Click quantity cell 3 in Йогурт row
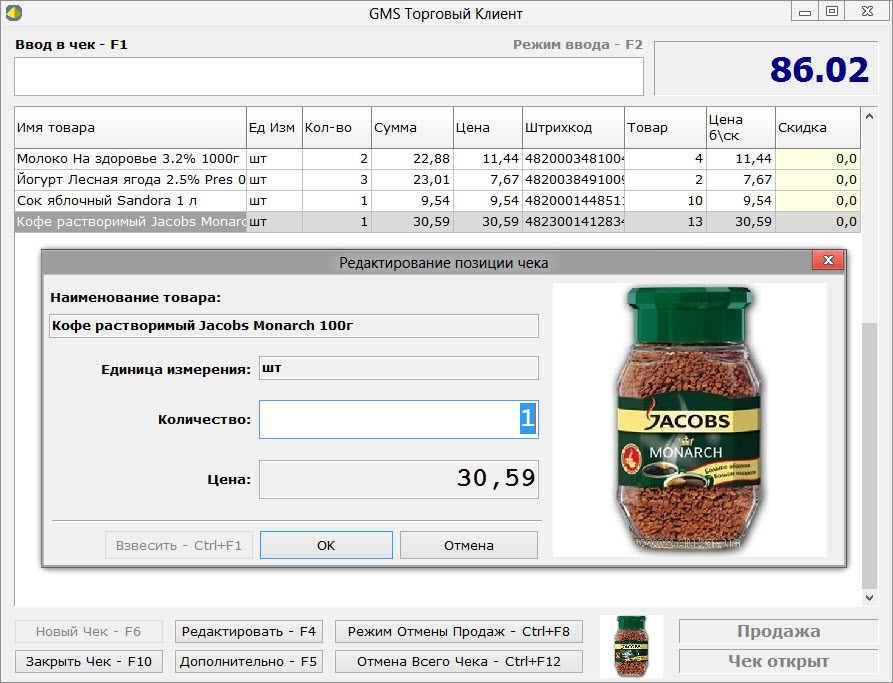This screenshot has height=683, width=893. pos(337,179)
